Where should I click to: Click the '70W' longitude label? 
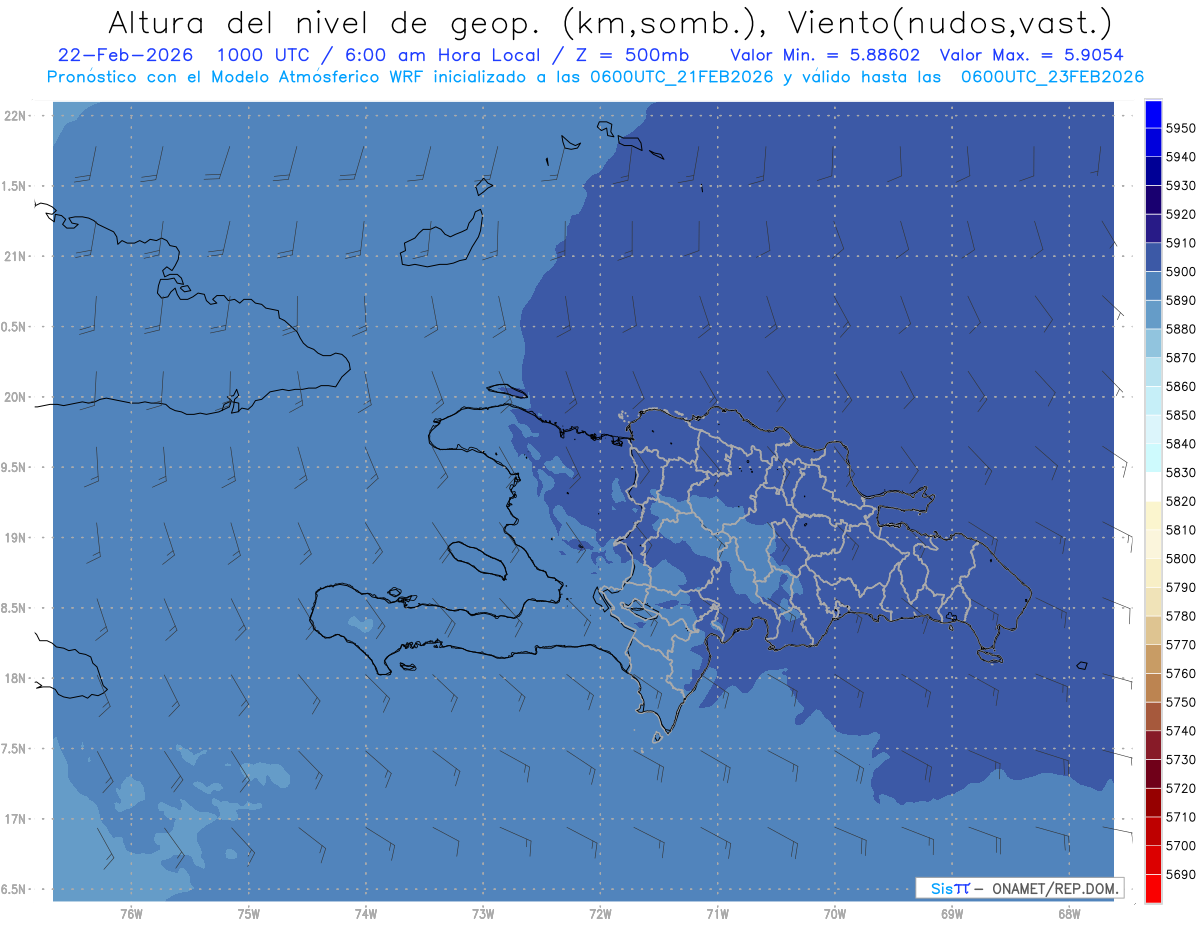coord(835,914)
